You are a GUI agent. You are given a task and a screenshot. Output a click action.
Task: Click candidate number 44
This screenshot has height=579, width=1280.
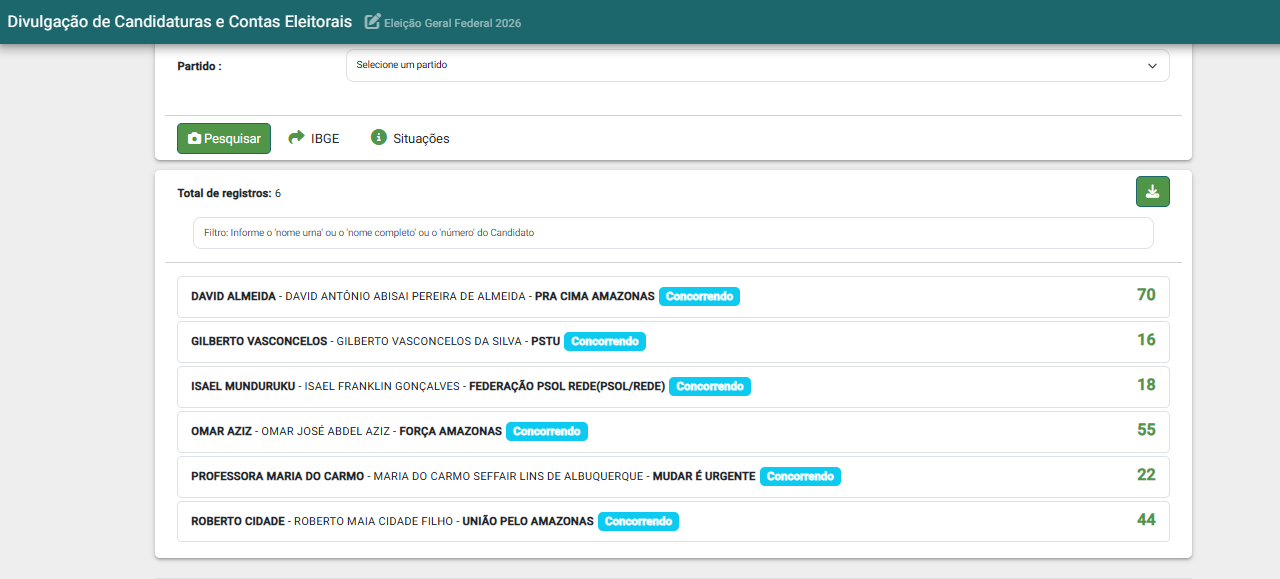pos(1146,520)
